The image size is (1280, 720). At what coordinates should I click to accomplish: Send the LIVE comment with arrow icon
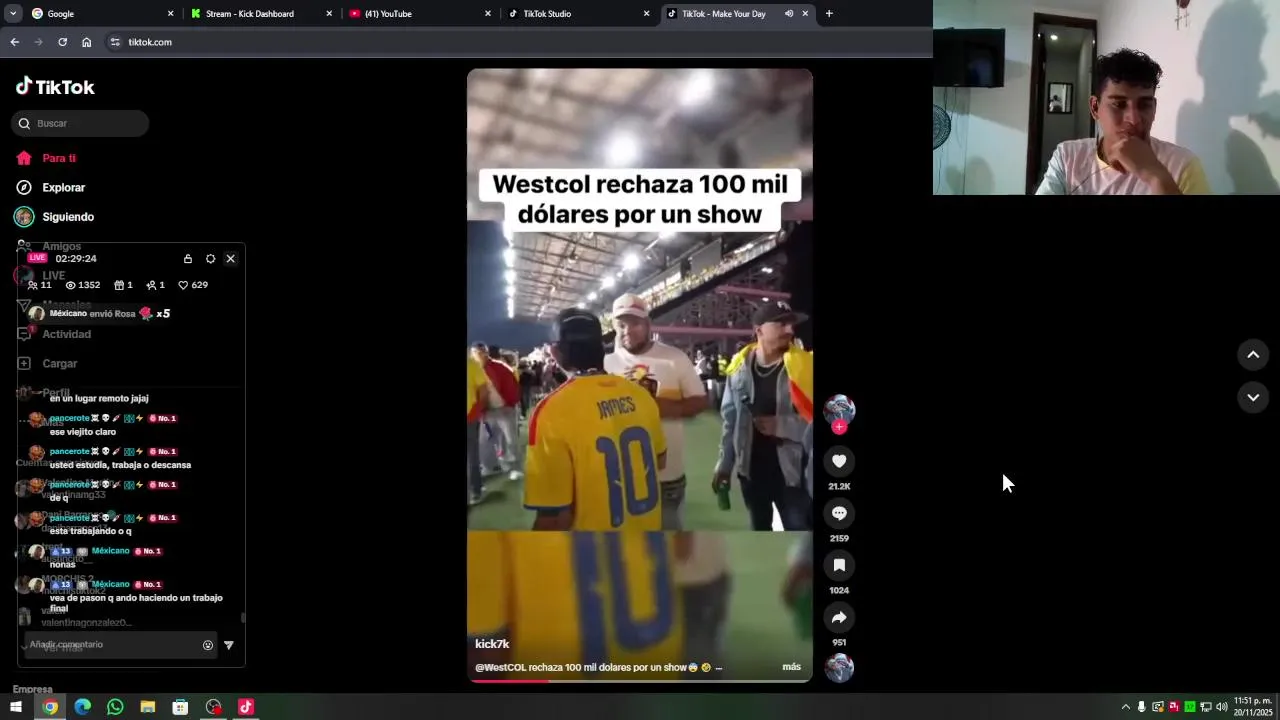click(x=229, y=645)
